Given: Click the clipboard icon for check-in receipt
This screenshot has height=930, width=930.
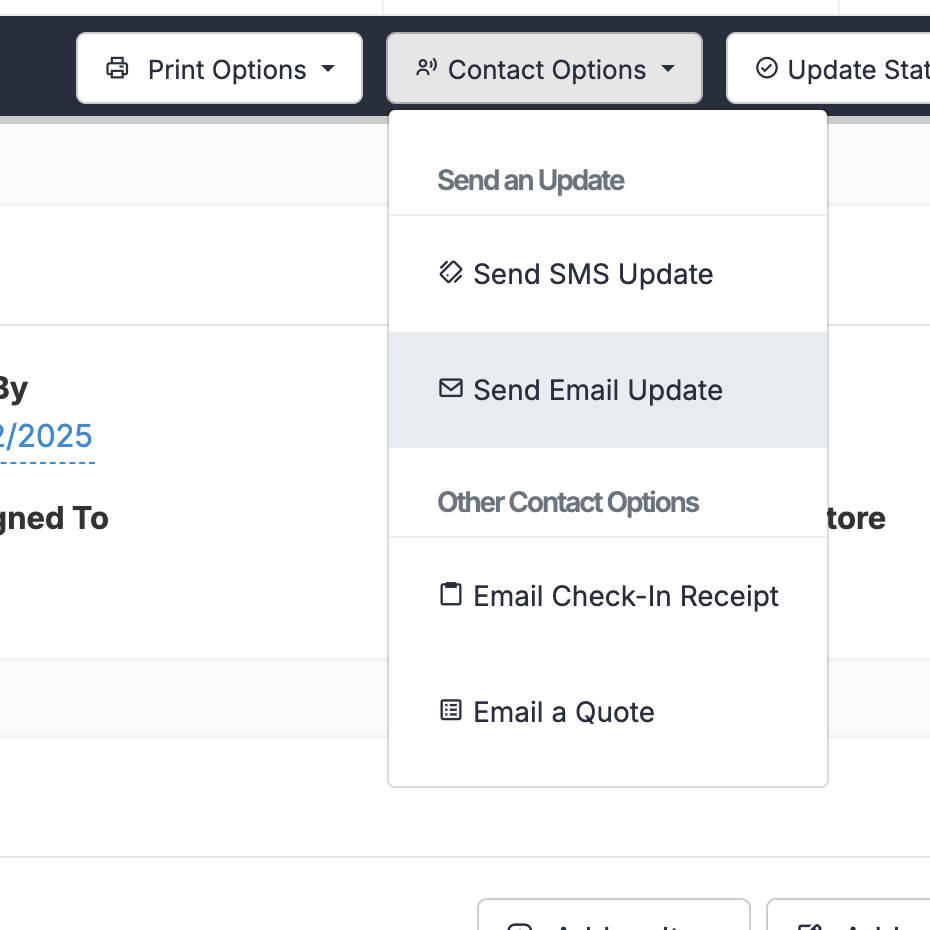Looking at the screenshot, I should pyautogui.click(x=451, y=595).
